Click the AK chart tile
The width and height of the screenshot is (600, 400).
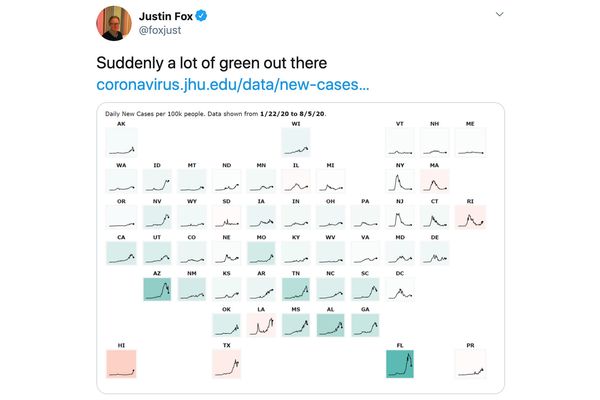point(121,142)
